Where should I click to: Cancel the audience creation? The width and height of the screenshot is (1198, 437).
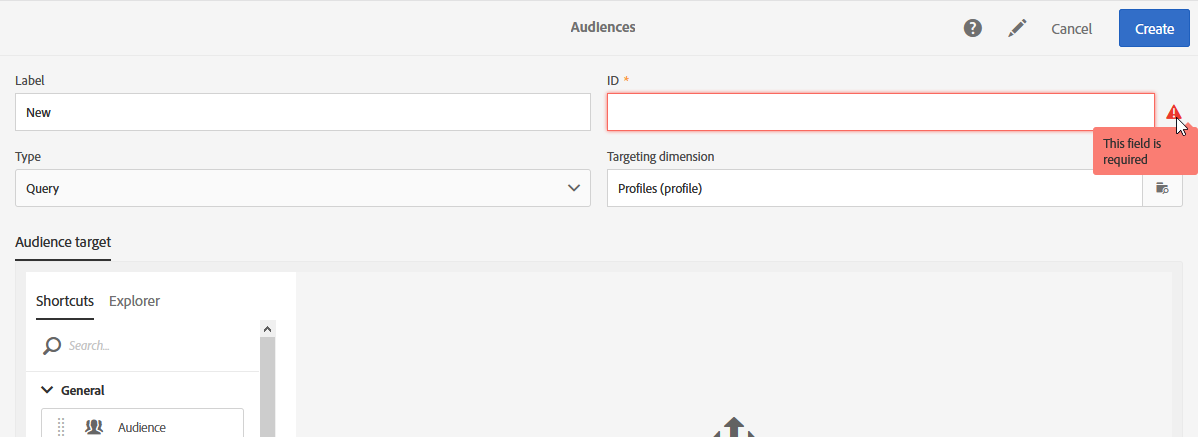pyautogui.click(x=1071, y=29)
